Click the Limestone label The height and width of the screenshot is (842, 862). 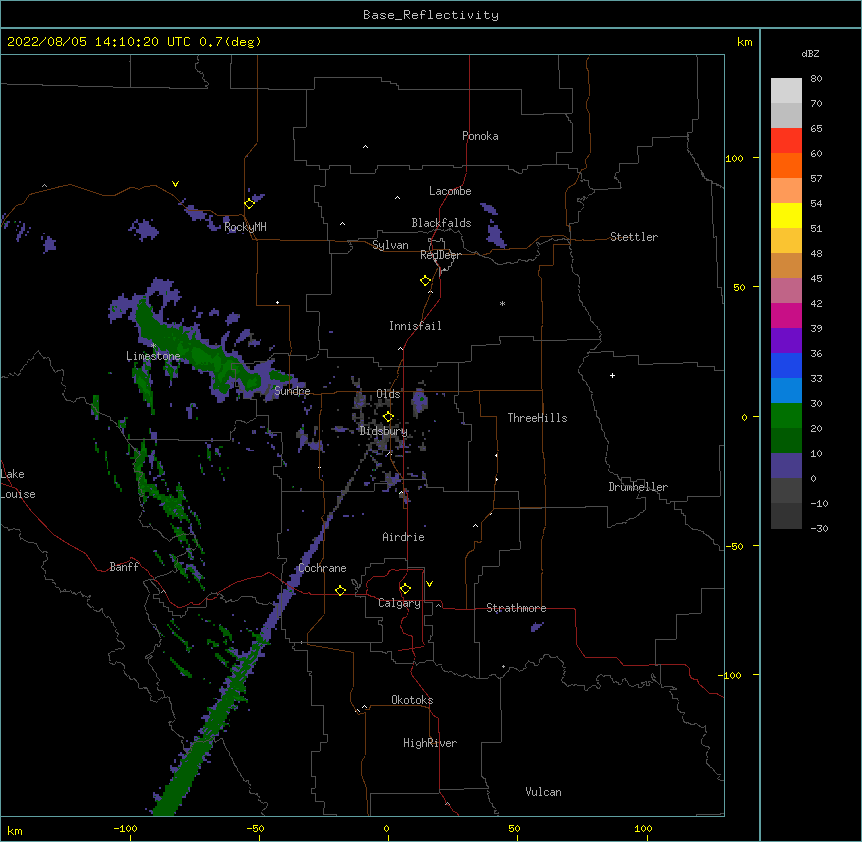[153, 356]
